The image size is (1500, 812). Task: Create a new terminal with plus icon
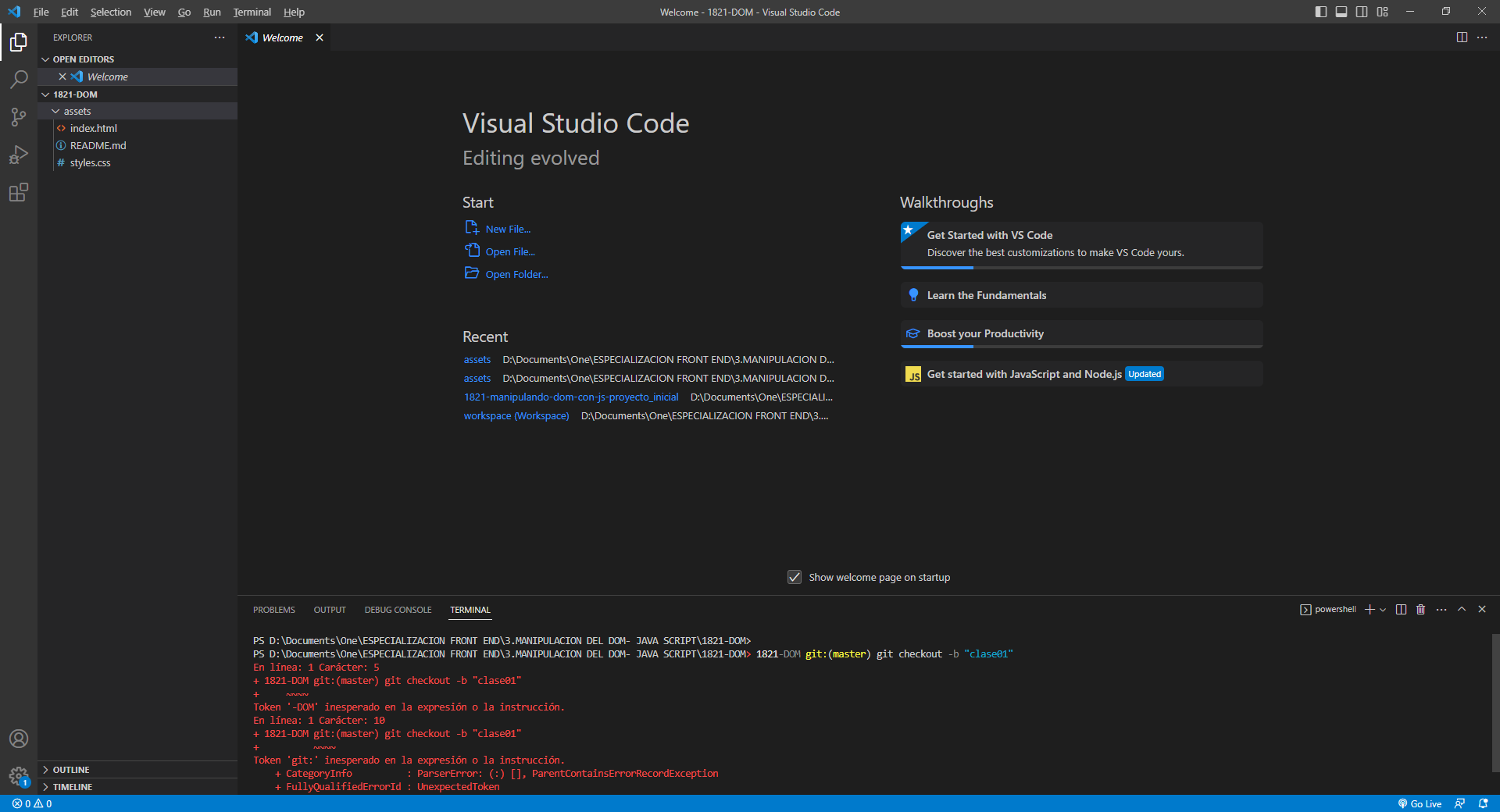pyautogui.click(x=1370, y=609)
